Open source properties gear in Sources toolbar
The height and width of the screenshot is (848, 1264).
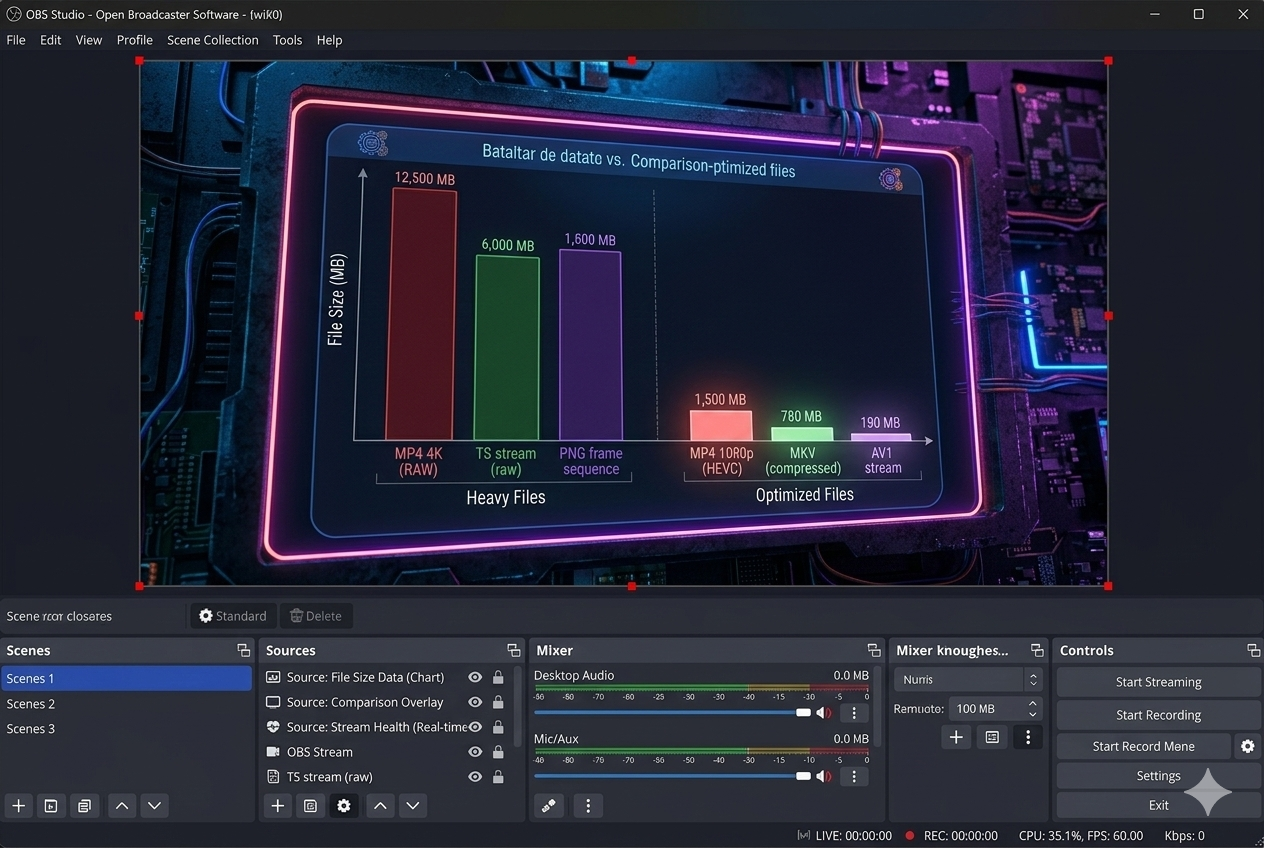tap(344, 806)
